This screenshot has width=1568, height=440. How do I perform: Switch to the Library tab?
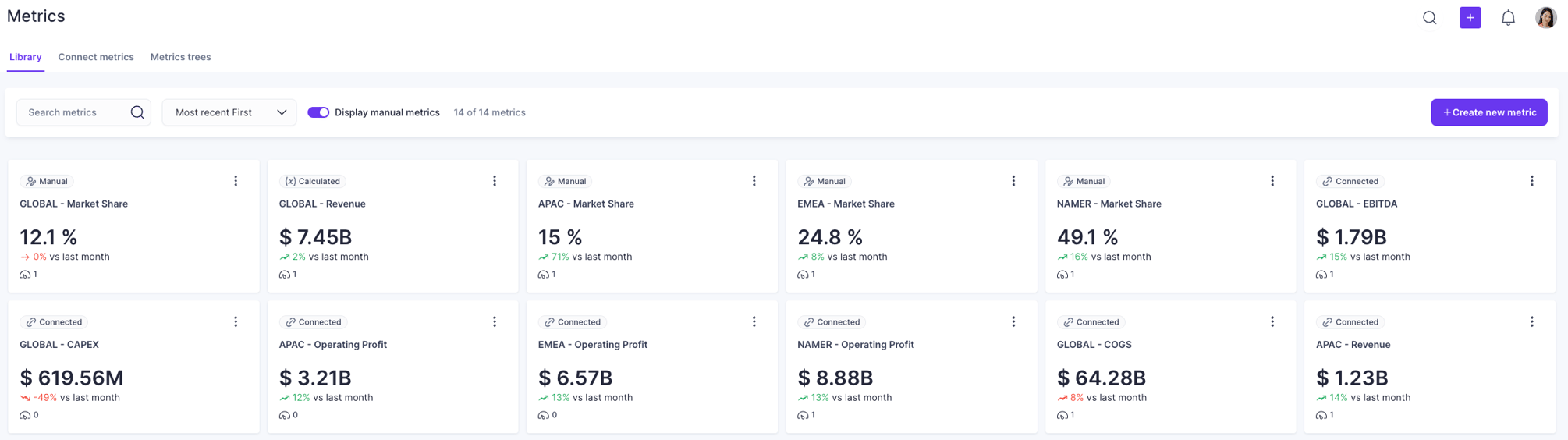[x=26, y=57]
